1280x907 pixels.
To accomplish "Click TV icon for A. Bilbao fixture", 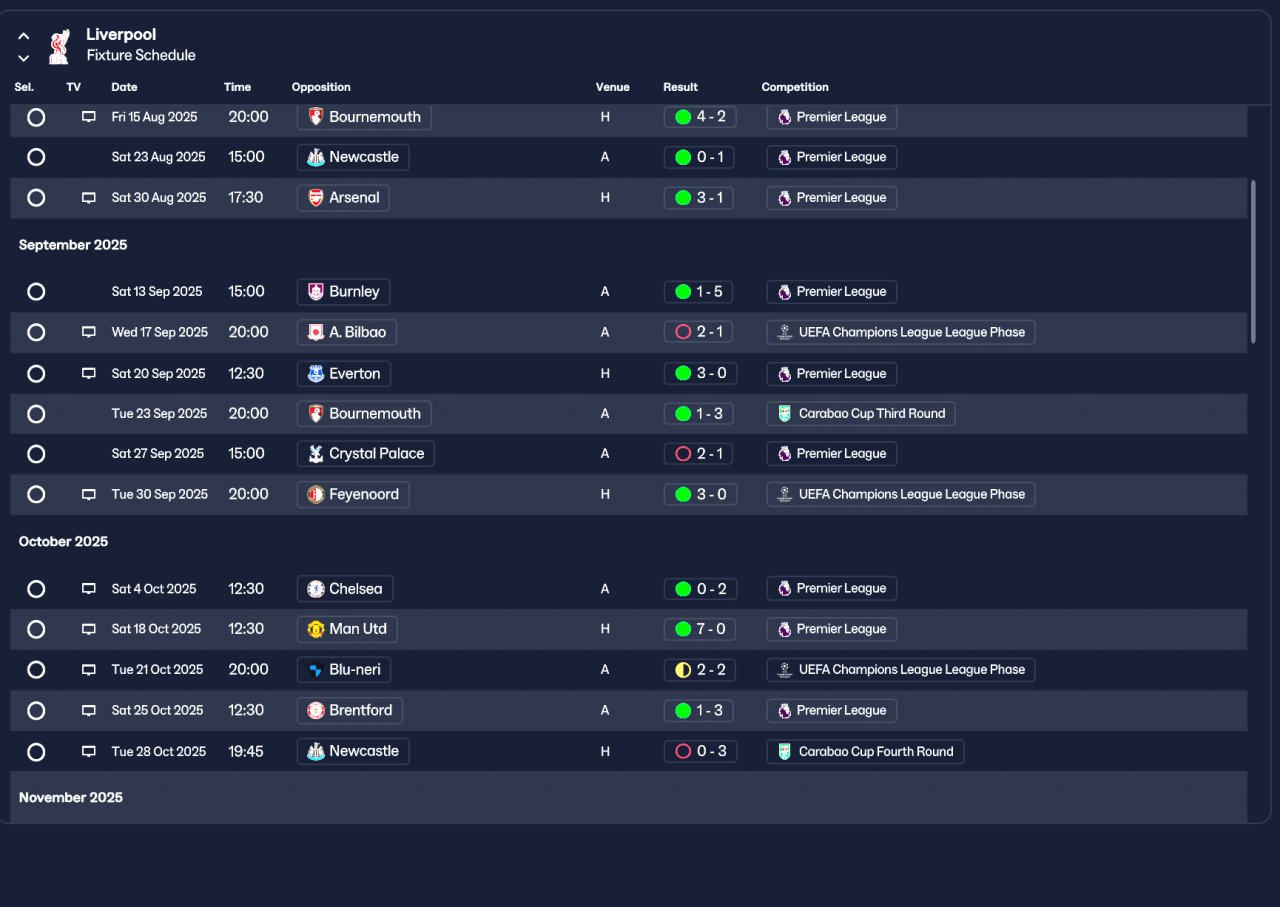I will tap(89, 332).
